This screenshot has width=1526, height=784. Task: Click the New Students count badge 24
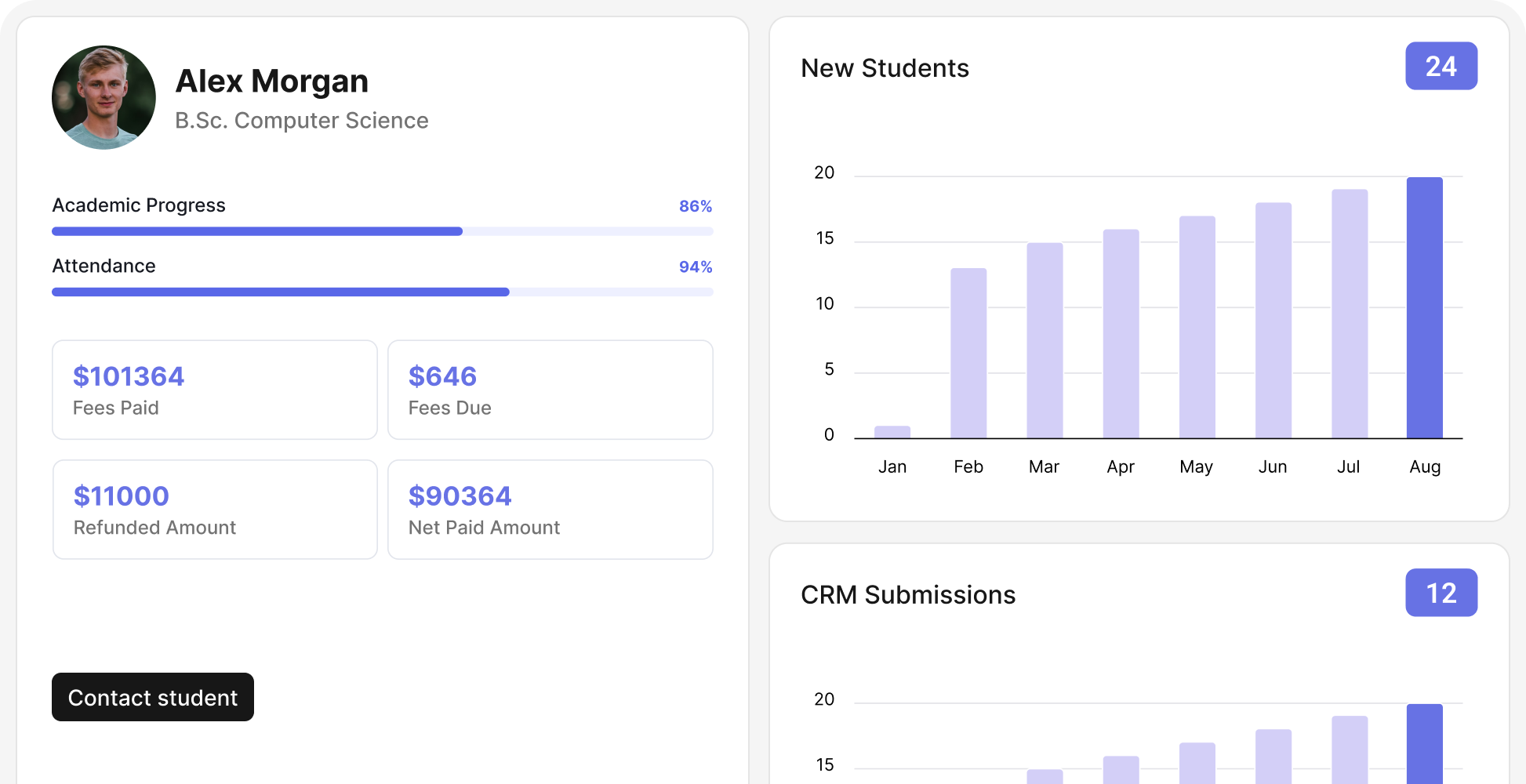click(x=1441, y=66)
